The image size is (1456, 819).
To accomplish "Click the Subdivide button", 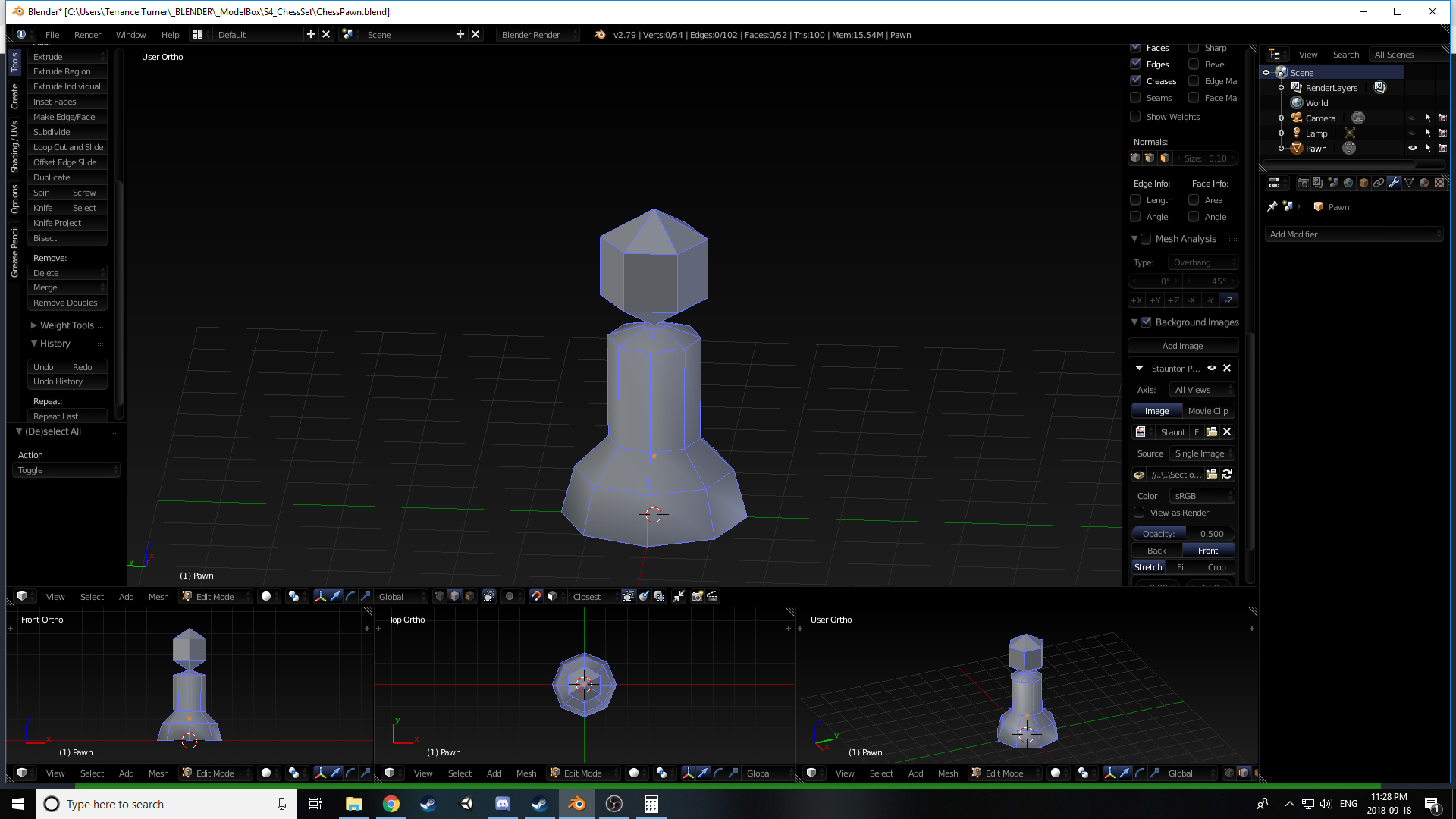I will [x=67, y=132].
